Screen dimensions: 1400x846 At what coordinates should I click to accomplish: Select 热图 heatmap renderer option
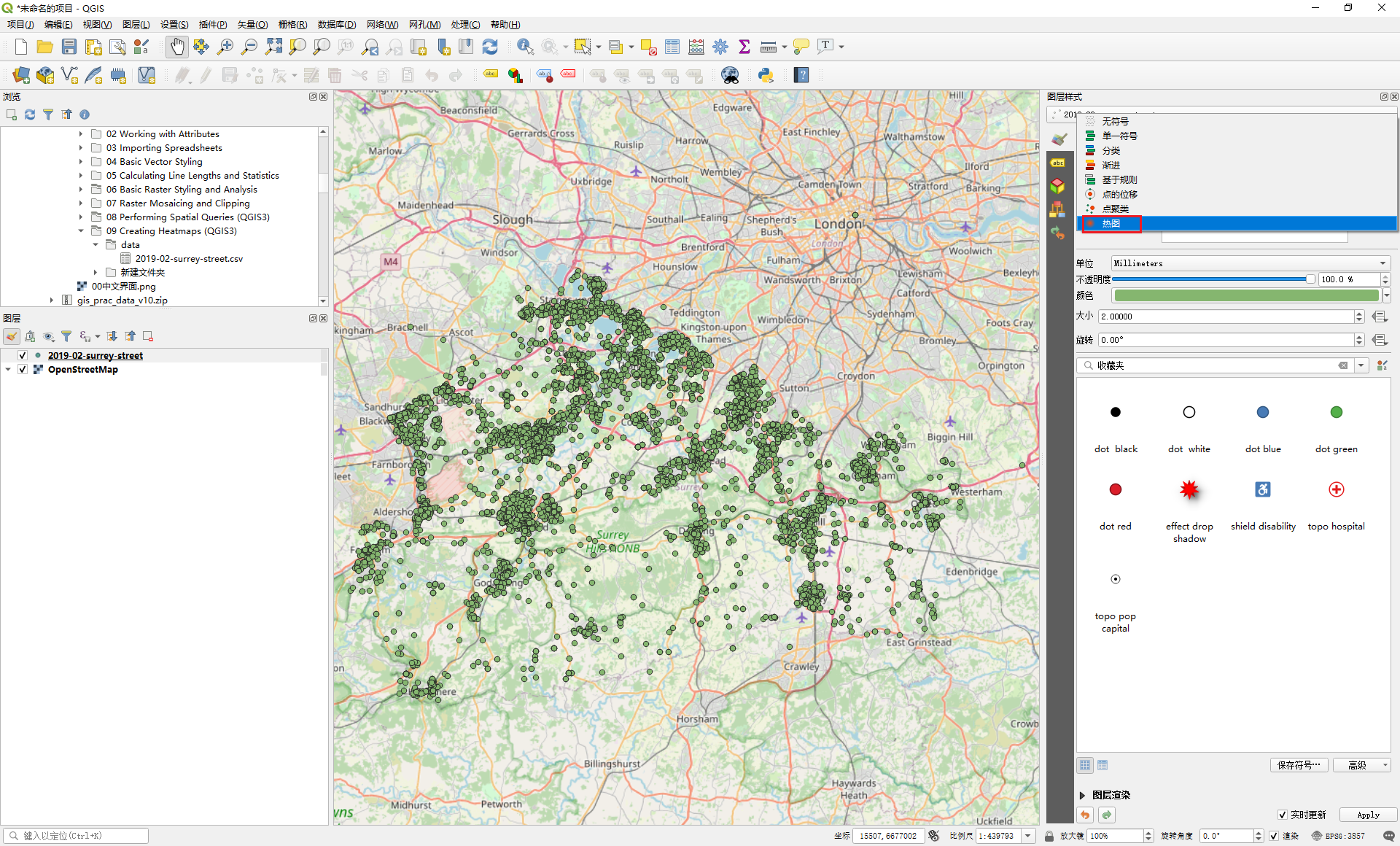point(1111,223)
